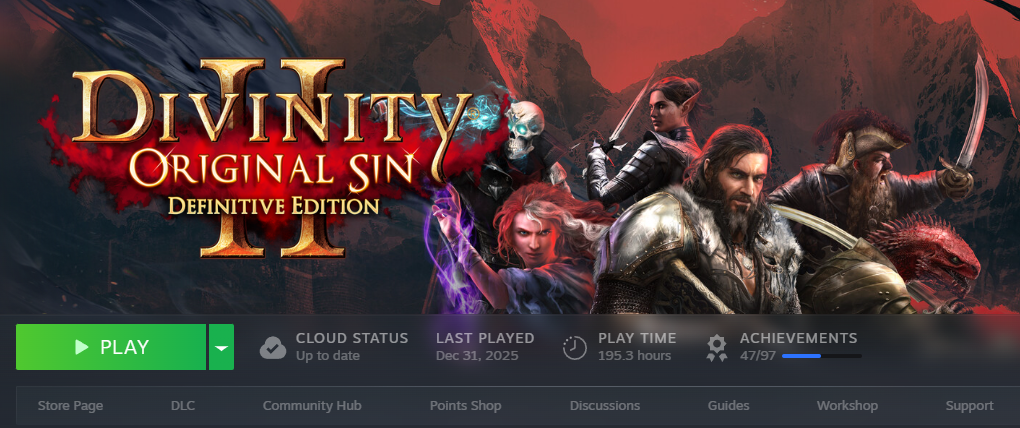Expand the dropdown arrow beside PLAY
This screenshot has width=1020, height=428.
pos(221,347)
